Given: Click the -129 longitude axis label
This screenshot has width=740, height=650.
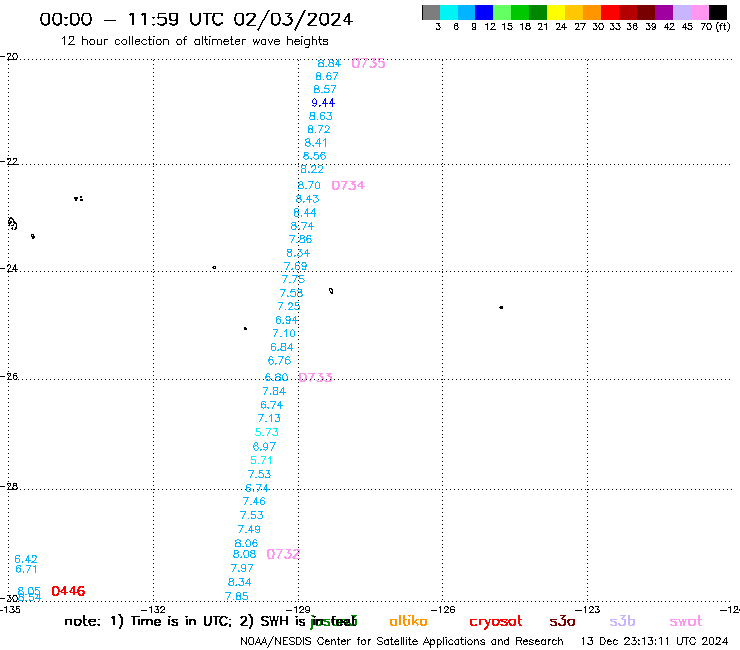Looking at the screenshot, I should (x=298, y=609).
